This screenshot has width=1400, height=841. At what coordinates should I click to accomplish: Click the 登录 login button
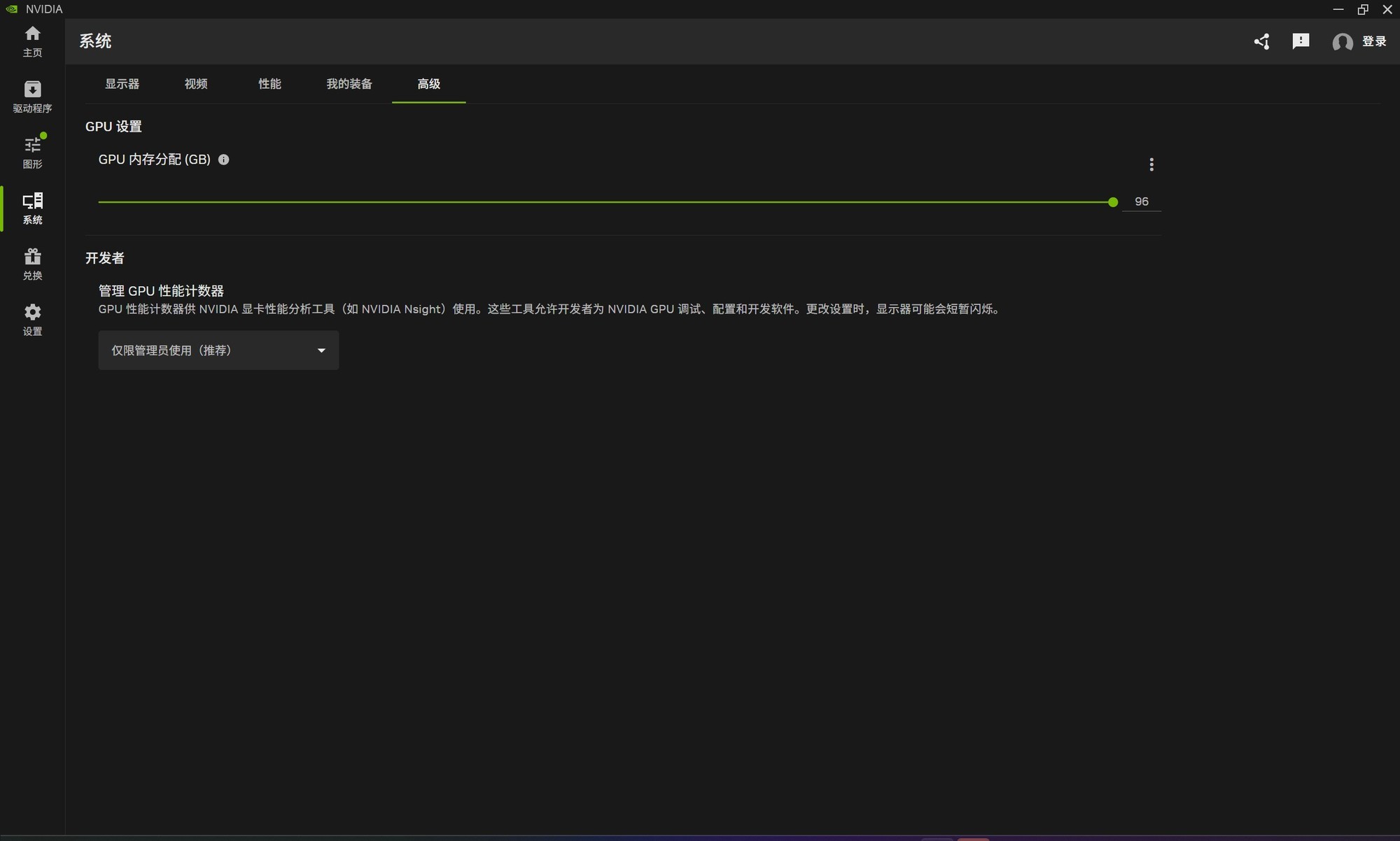coord(1374,42)
